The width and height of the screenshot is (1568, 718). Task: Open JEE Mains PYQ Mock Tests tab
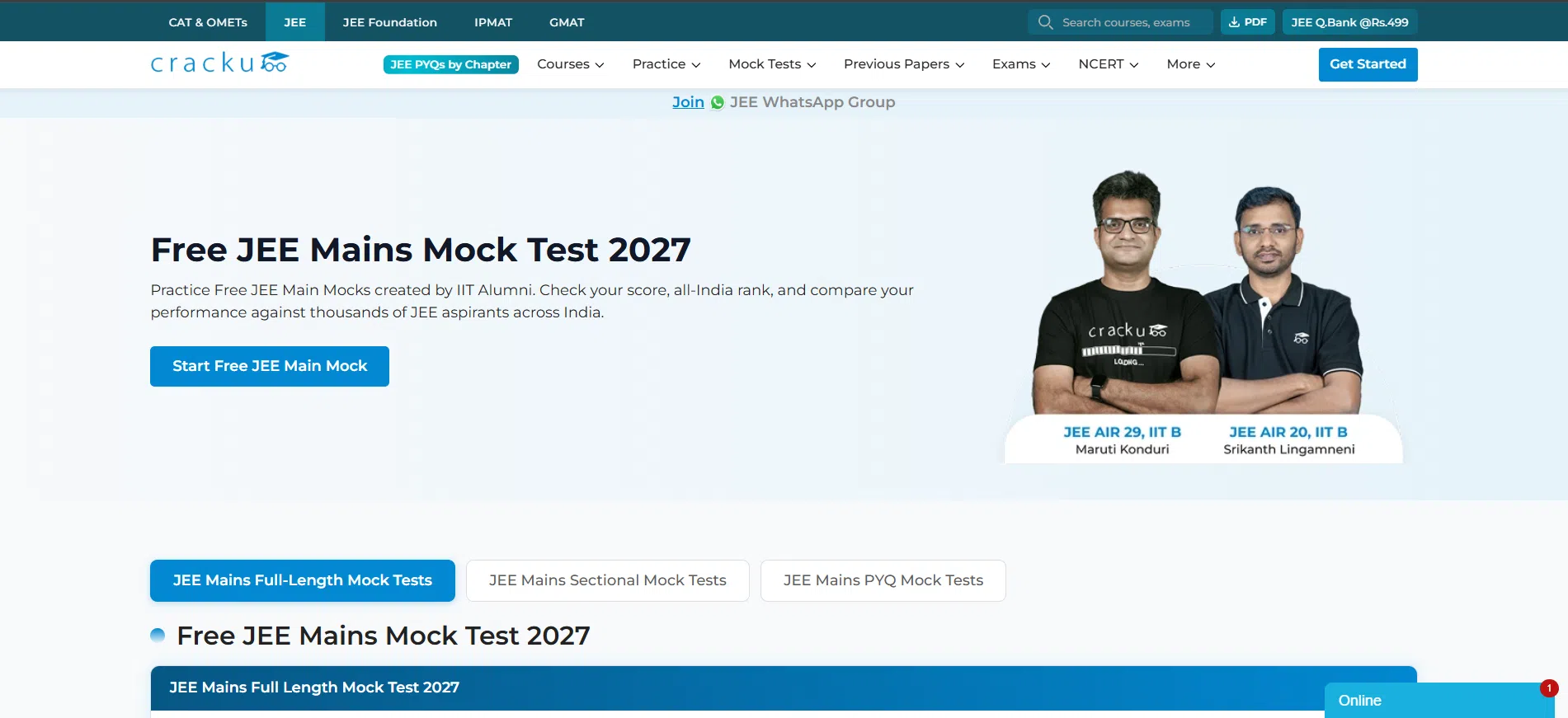click(x=883, y=580)
